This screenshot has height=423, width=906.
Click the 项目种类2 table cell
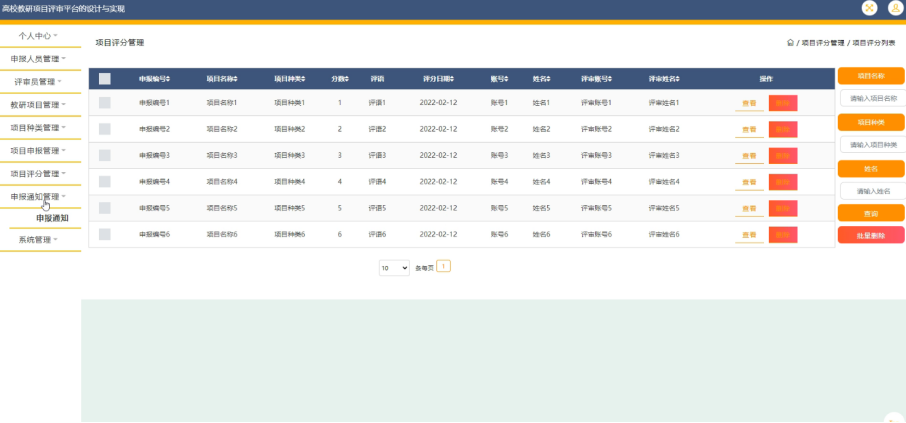pyautogui.click(x=289, y=129)
